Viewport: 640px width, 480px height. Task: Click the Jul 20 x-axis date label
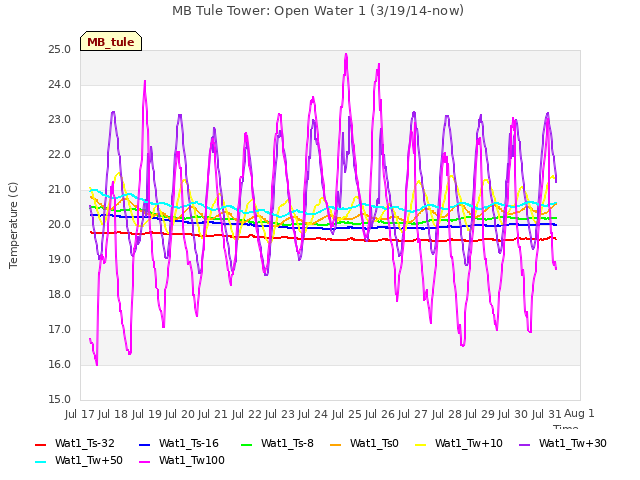pos(180,414)
